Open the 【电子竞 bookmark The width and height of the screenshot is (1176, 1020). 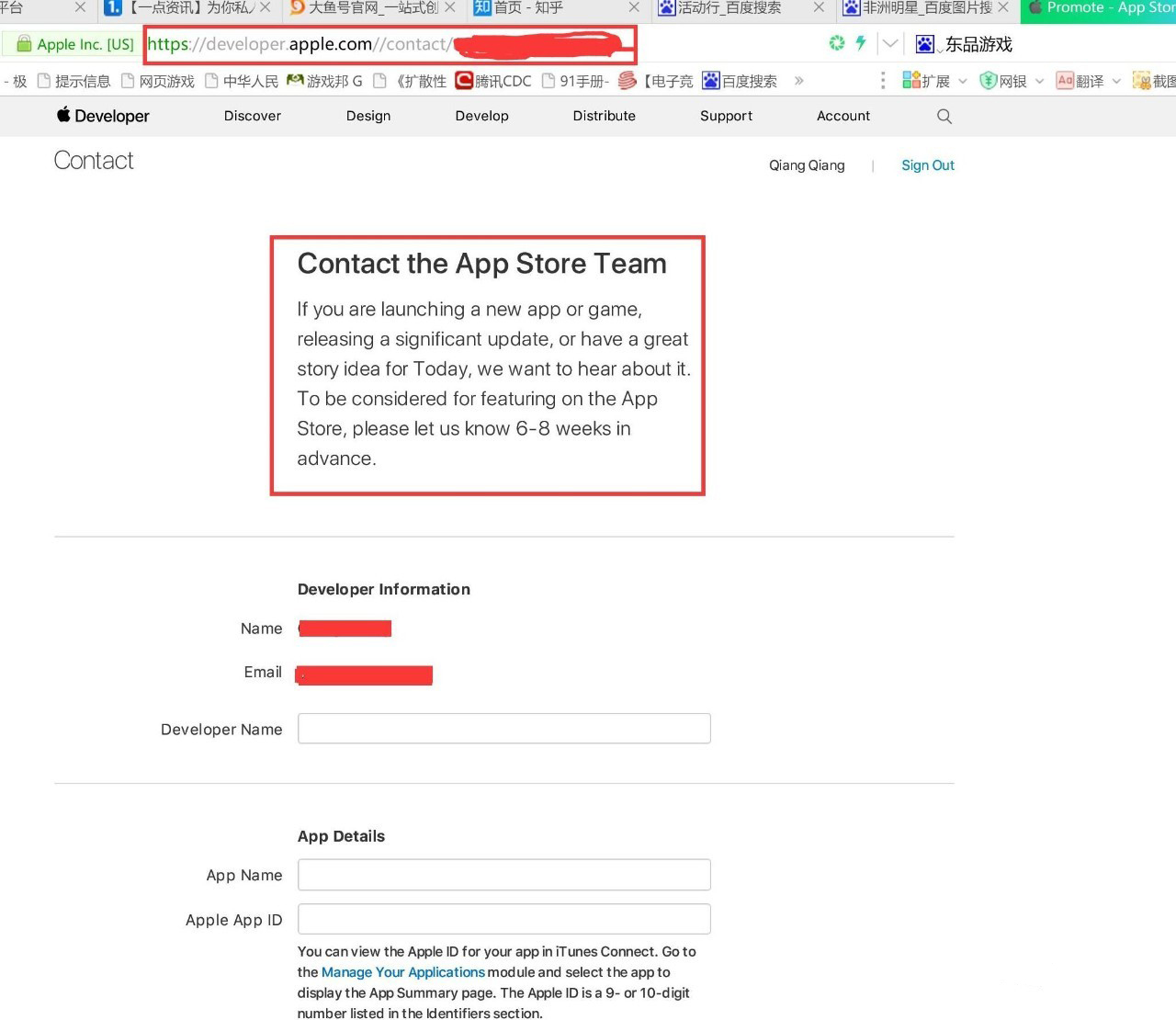tap(656, 81)
